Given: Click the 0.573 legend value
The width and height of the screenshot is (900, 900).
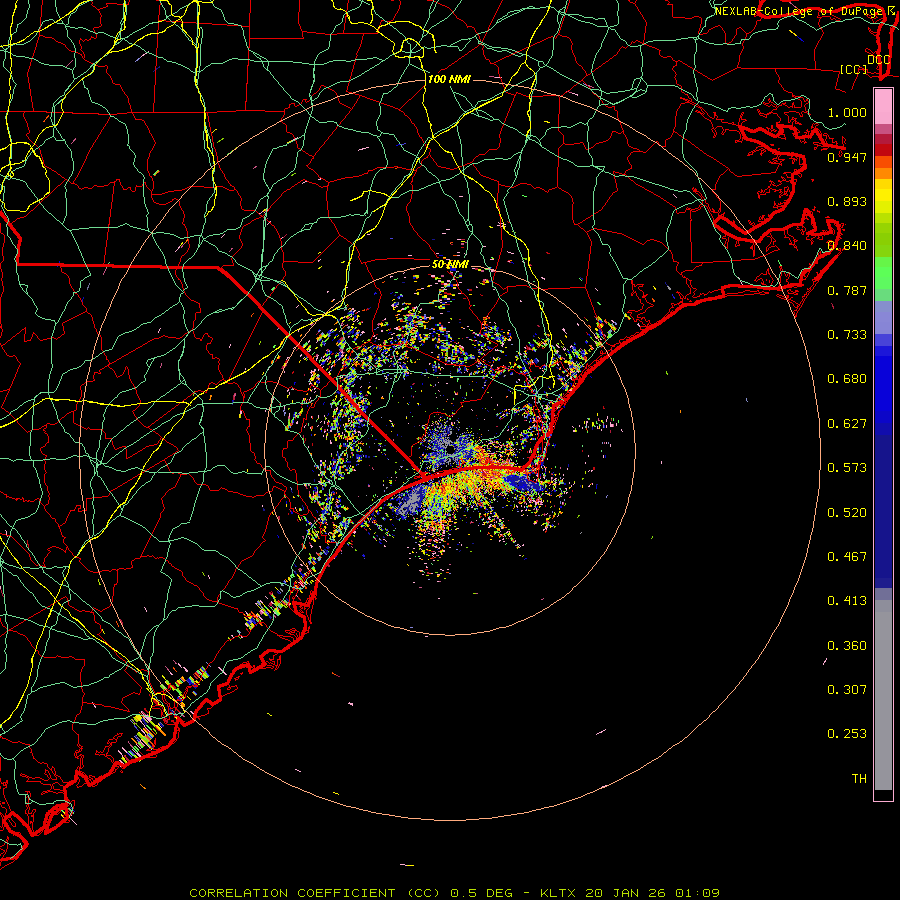Looking at the screenshot, I should tap(847, 468).
